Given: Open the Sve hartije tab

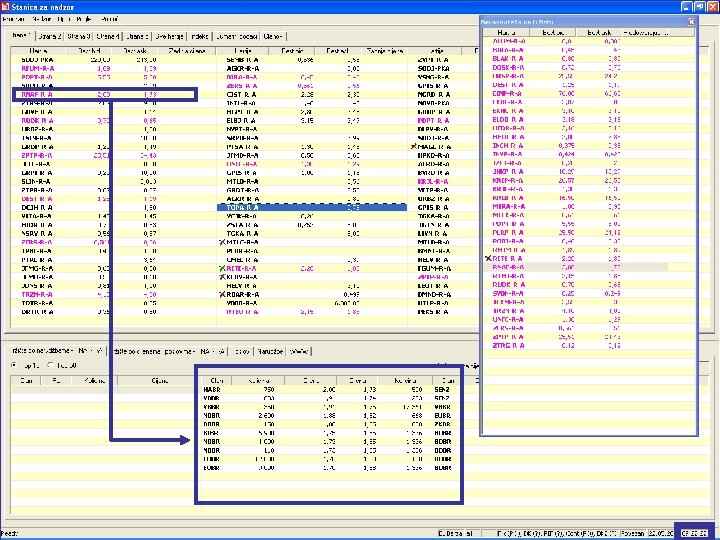Looking at the screenshot, I should pyautogui.click(x=169, y=36).
